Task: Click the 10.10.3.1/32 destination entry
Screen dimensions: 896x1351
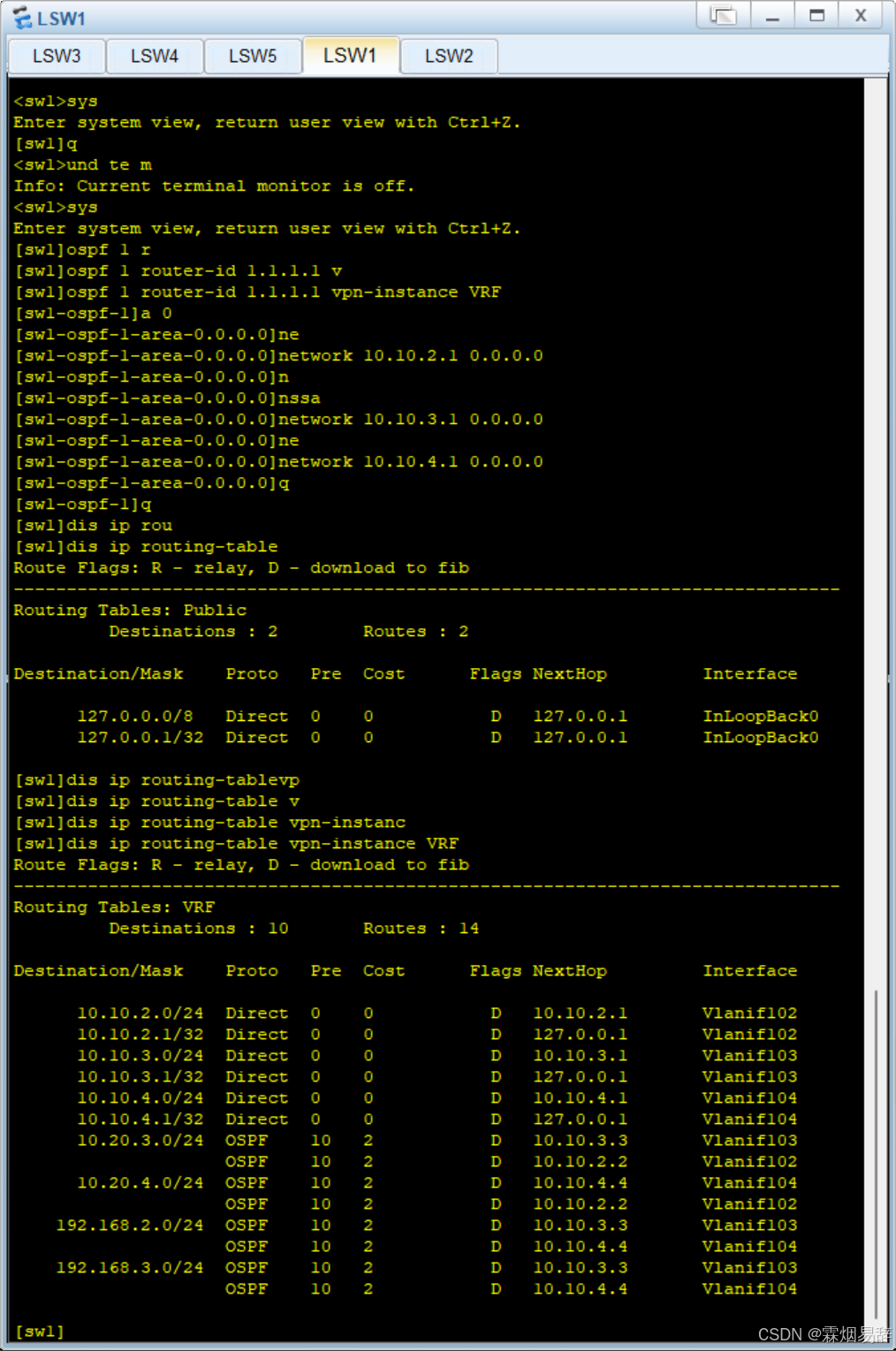Action: 140,1076
